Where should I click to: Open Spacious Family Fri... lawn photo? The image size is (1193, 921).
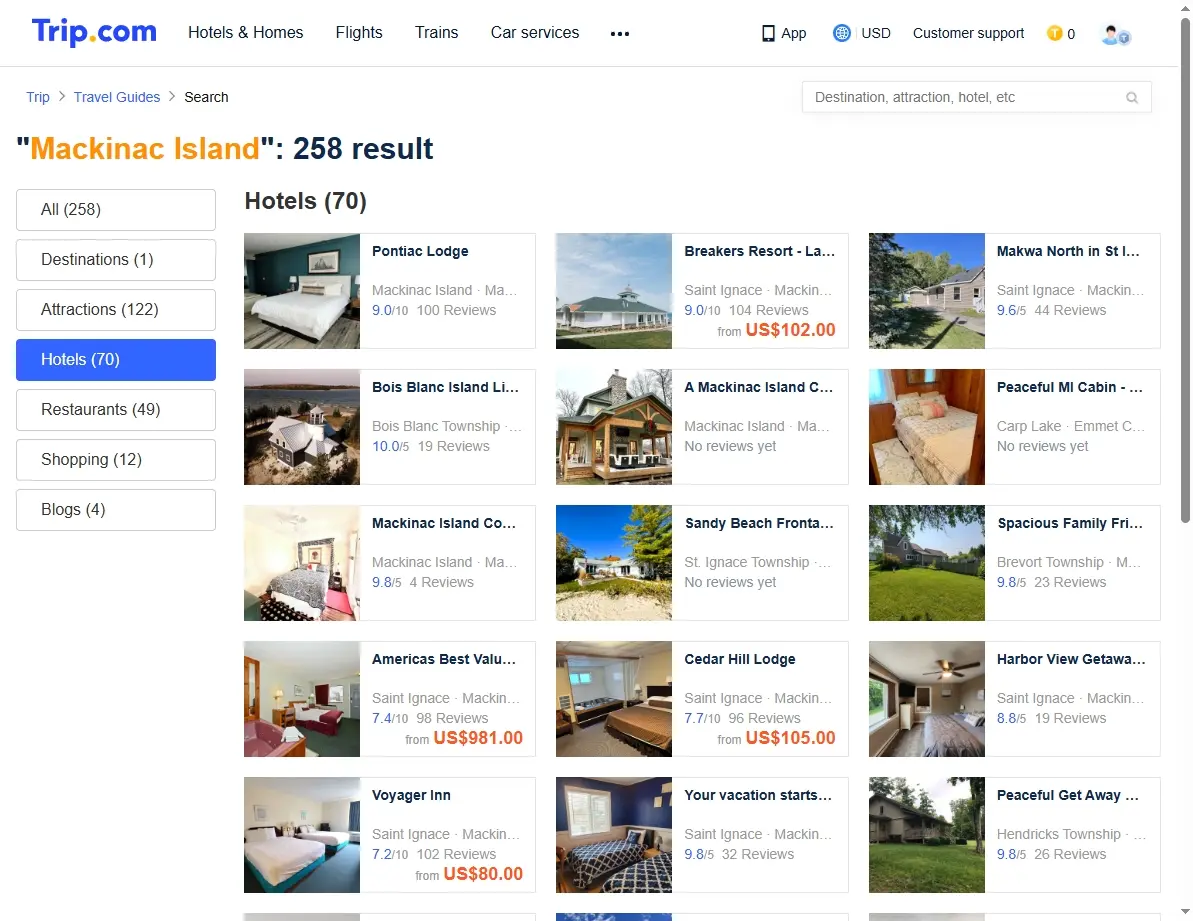tap(927, 564)
